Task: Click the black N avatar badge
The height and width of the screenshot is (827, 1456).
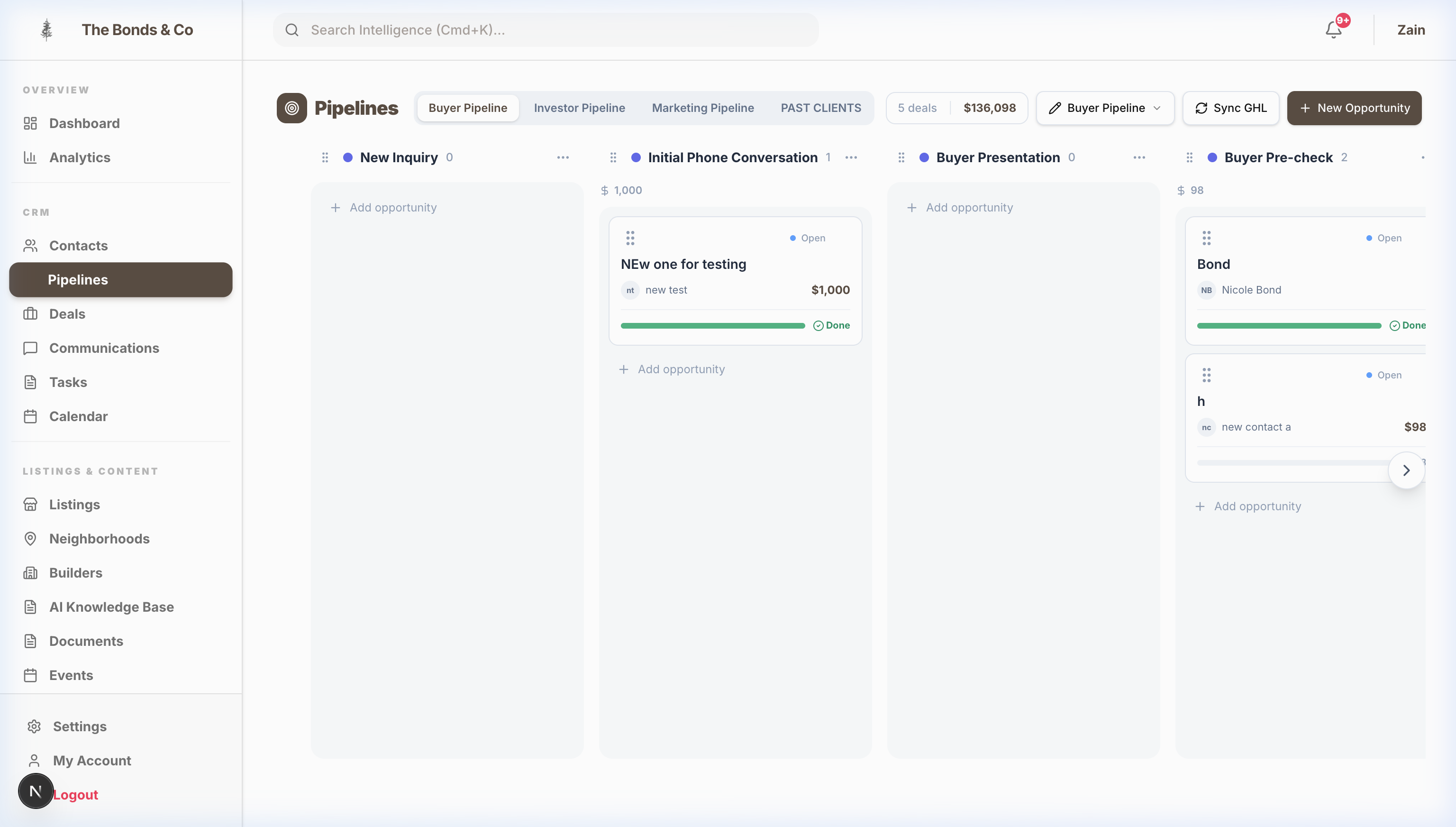Action: pos(36,790)
